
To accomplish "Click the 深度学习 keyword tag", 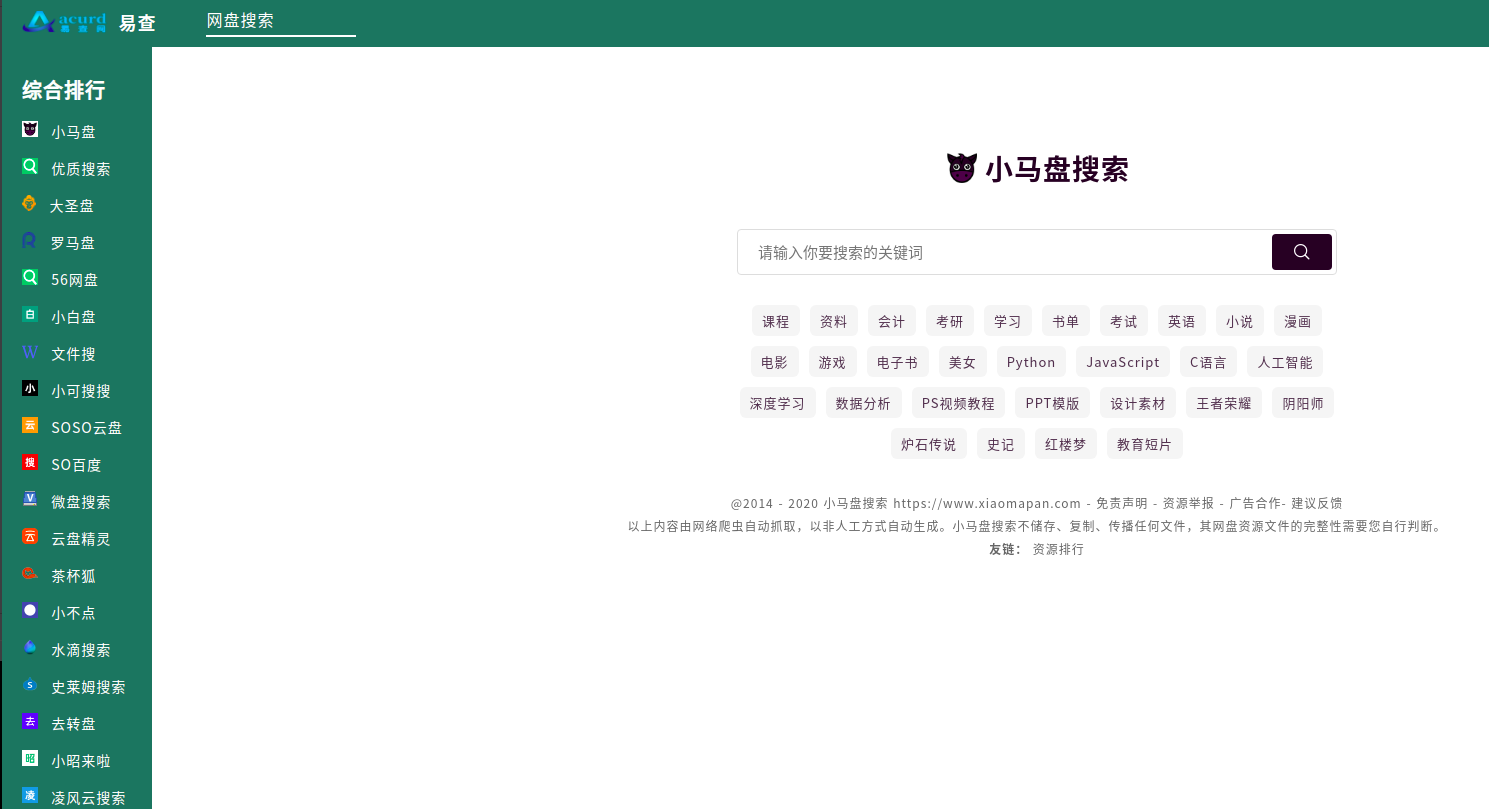I will coord(778,403).
